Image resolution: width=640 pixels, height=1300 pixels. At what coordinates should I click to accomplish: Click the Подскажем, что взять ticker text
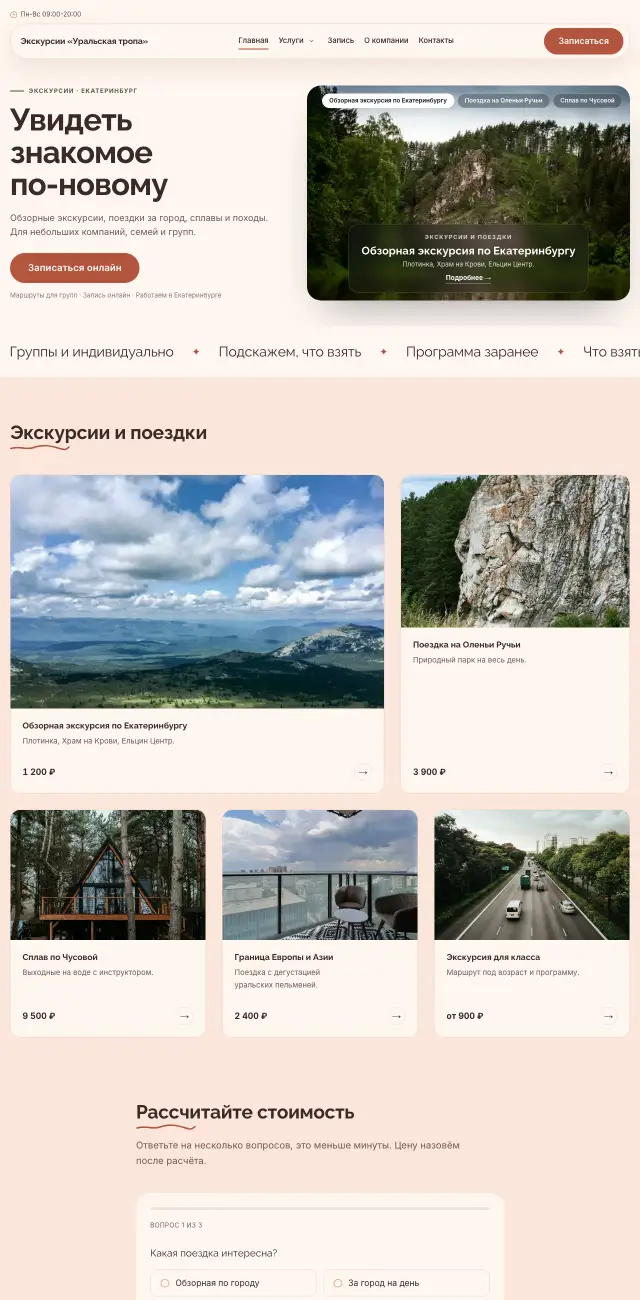[290, 352]
